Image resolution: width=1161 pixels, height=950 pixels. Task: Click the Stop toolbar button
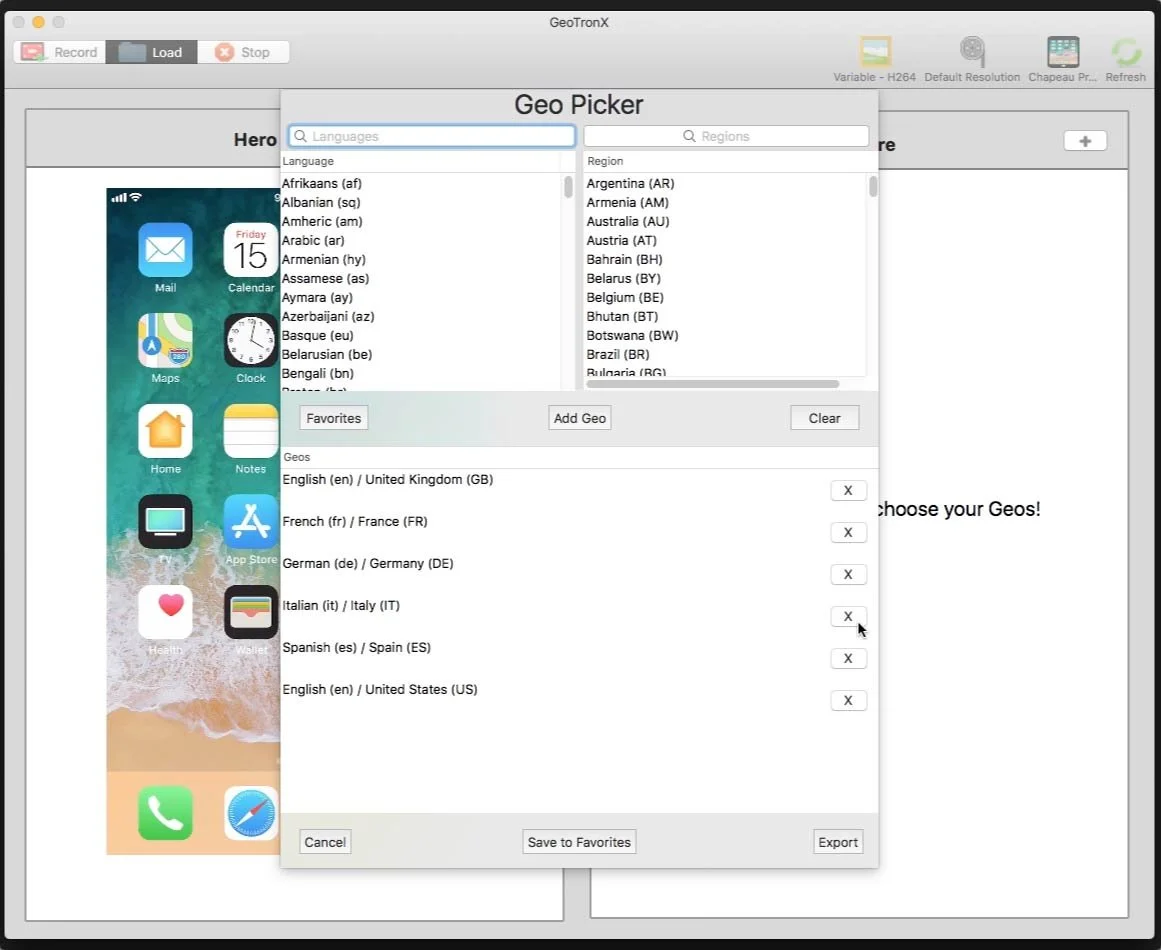[x=243, y=52]
